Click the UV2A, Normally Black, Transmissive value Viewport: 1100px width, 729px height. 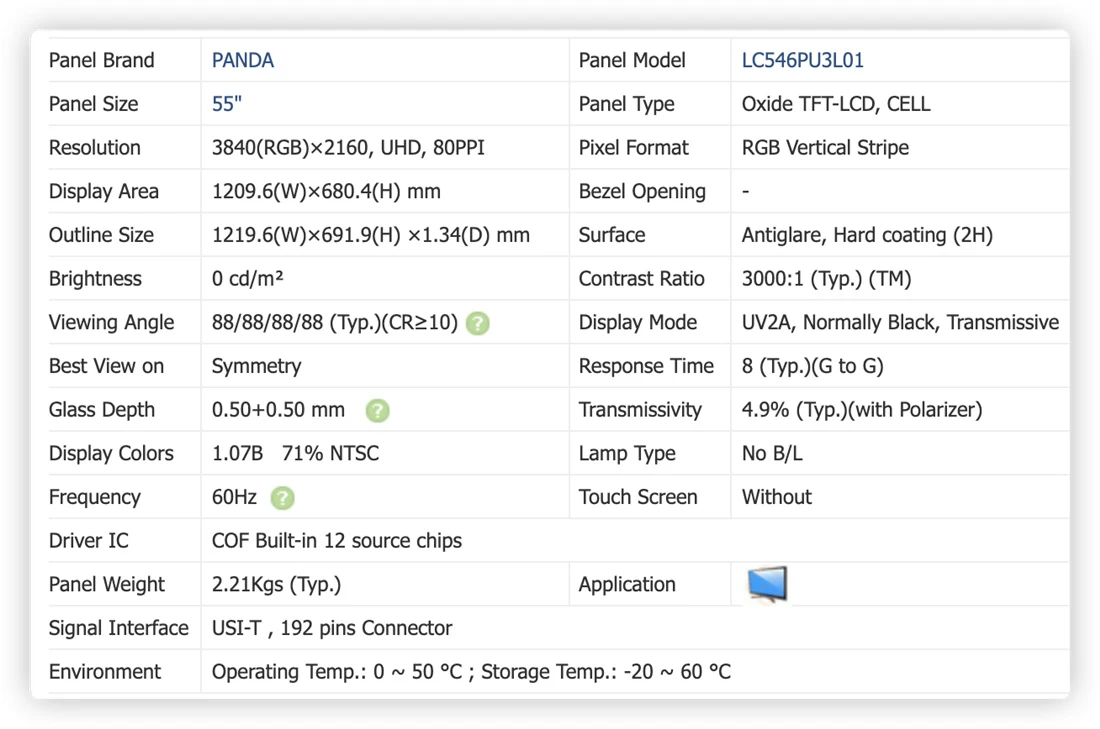[x=900, y=322]
